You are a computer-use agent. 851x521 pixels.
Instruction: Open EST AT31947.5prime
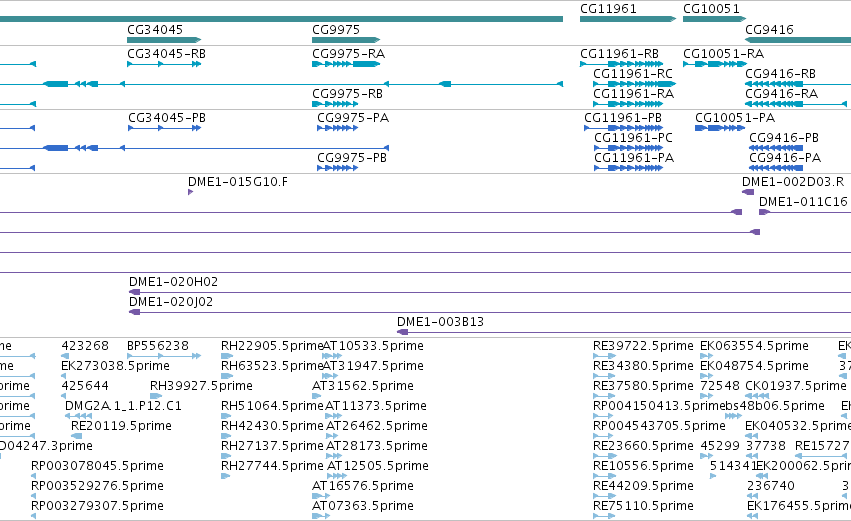pyautogui.click(x=373, y=366)
